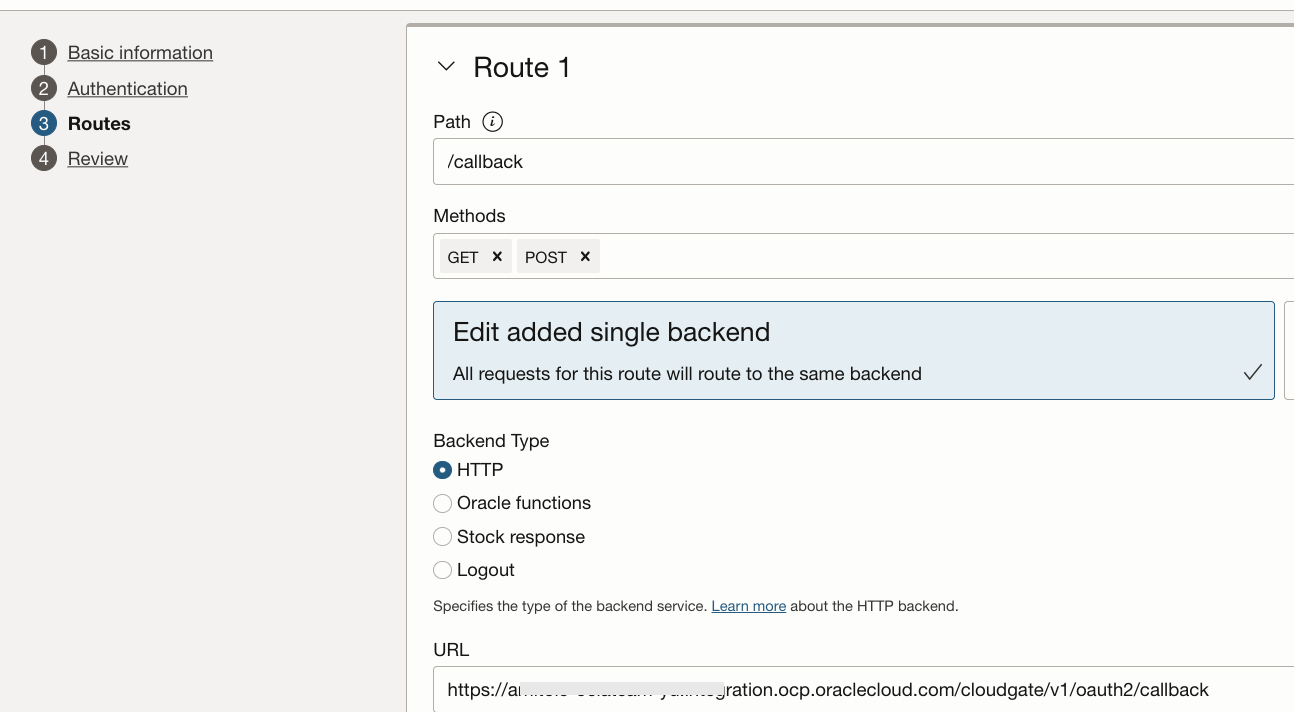This screenshot has height=712, width=1294.
Task: Select Stock response backend type
Action: pyautogui.click(x=443, y=537)
